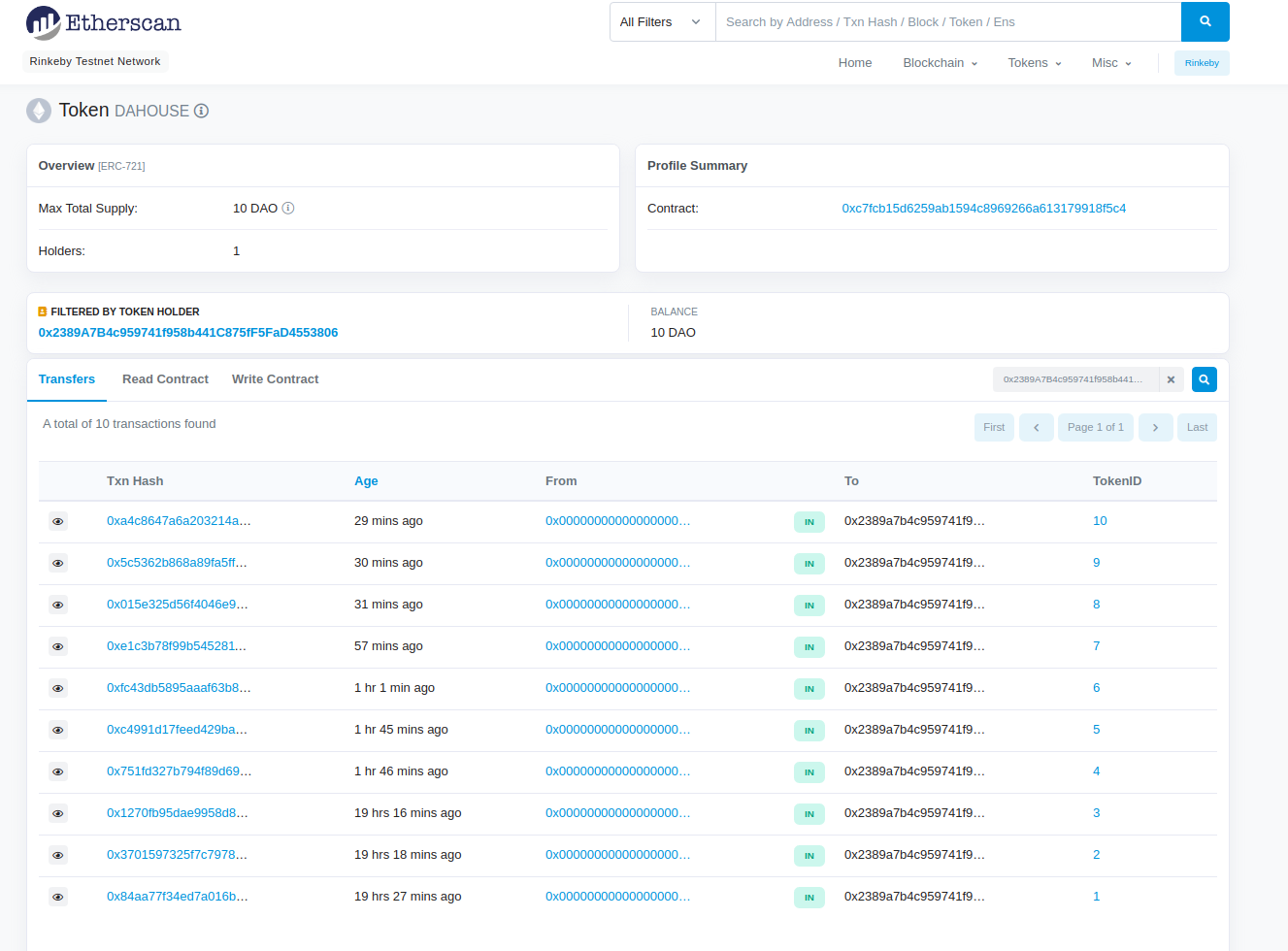Click the '19 hrs 18 mins ago' age cell
The height and width of the screenshot is (951, 1288).
[408, 855]
